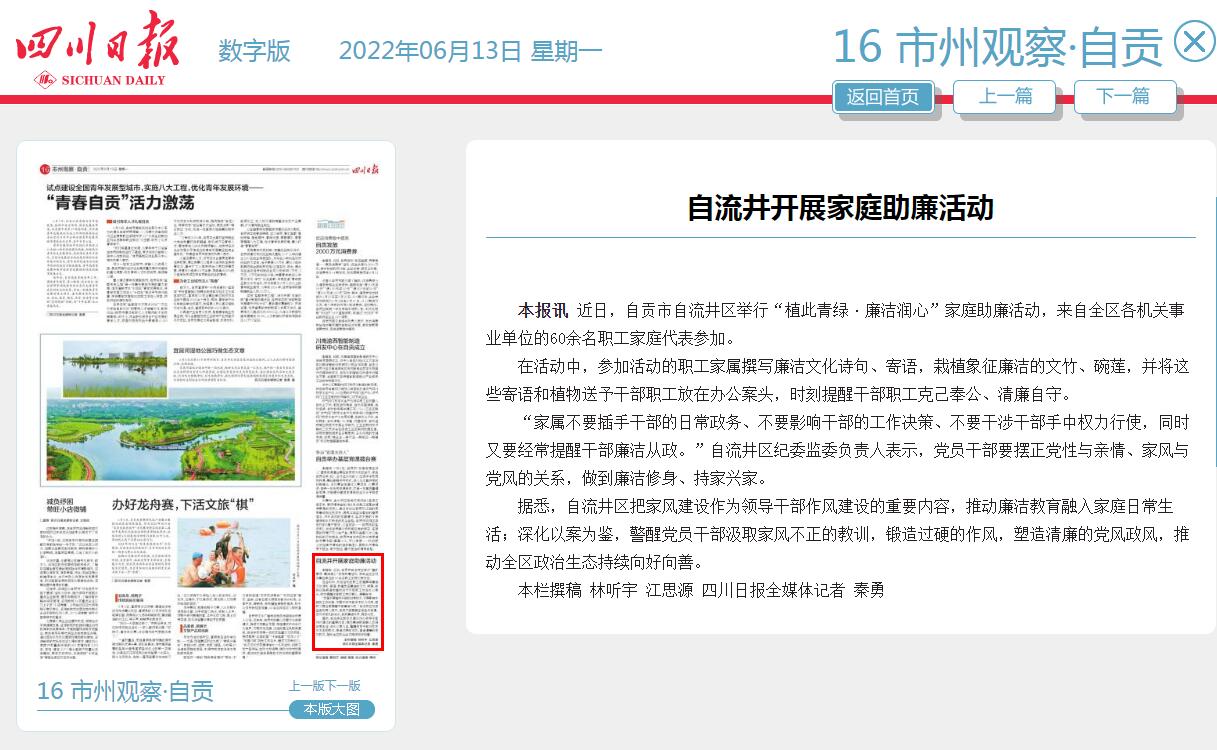Click the top-right heading 16 市州观察·自贡
Viewport: 1217px width, 750px height.
pyautogui.click(x=997, y=46)
